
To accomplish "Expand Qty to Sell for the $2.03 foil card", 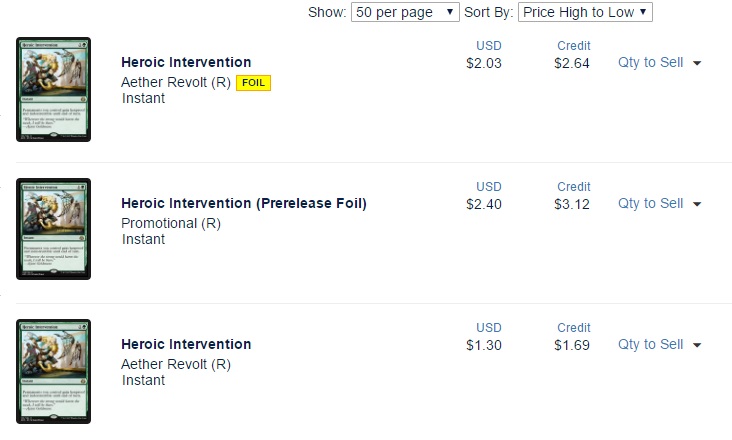I will [659, 62].
